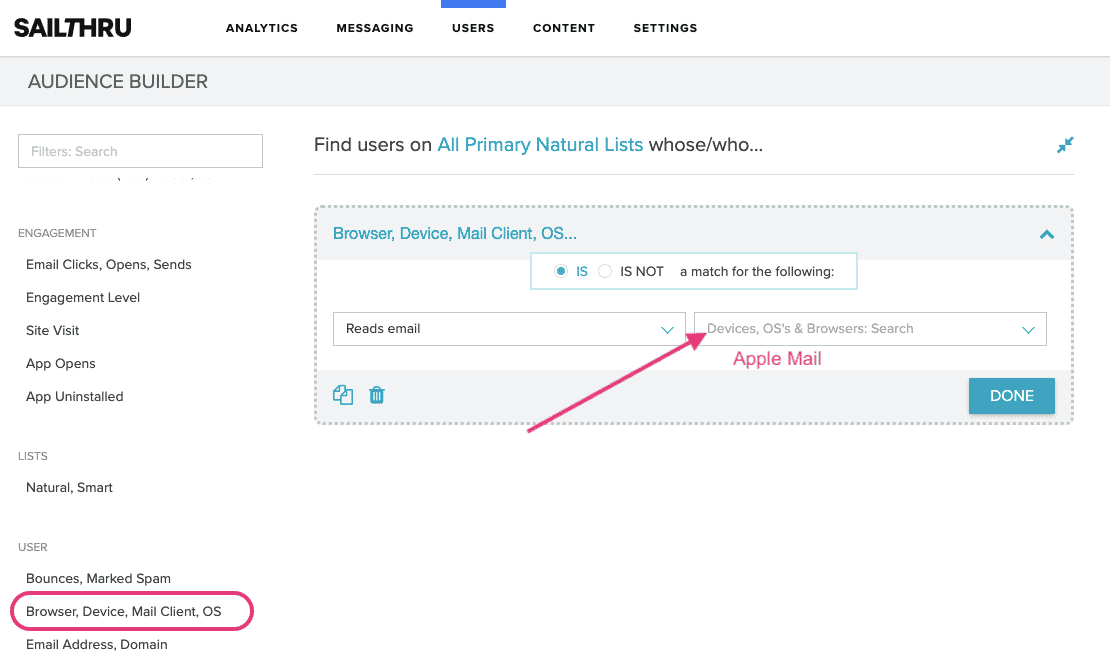Select the Engagement Level filter
The height and width of the screenshot is (662, 1110).
82,297
